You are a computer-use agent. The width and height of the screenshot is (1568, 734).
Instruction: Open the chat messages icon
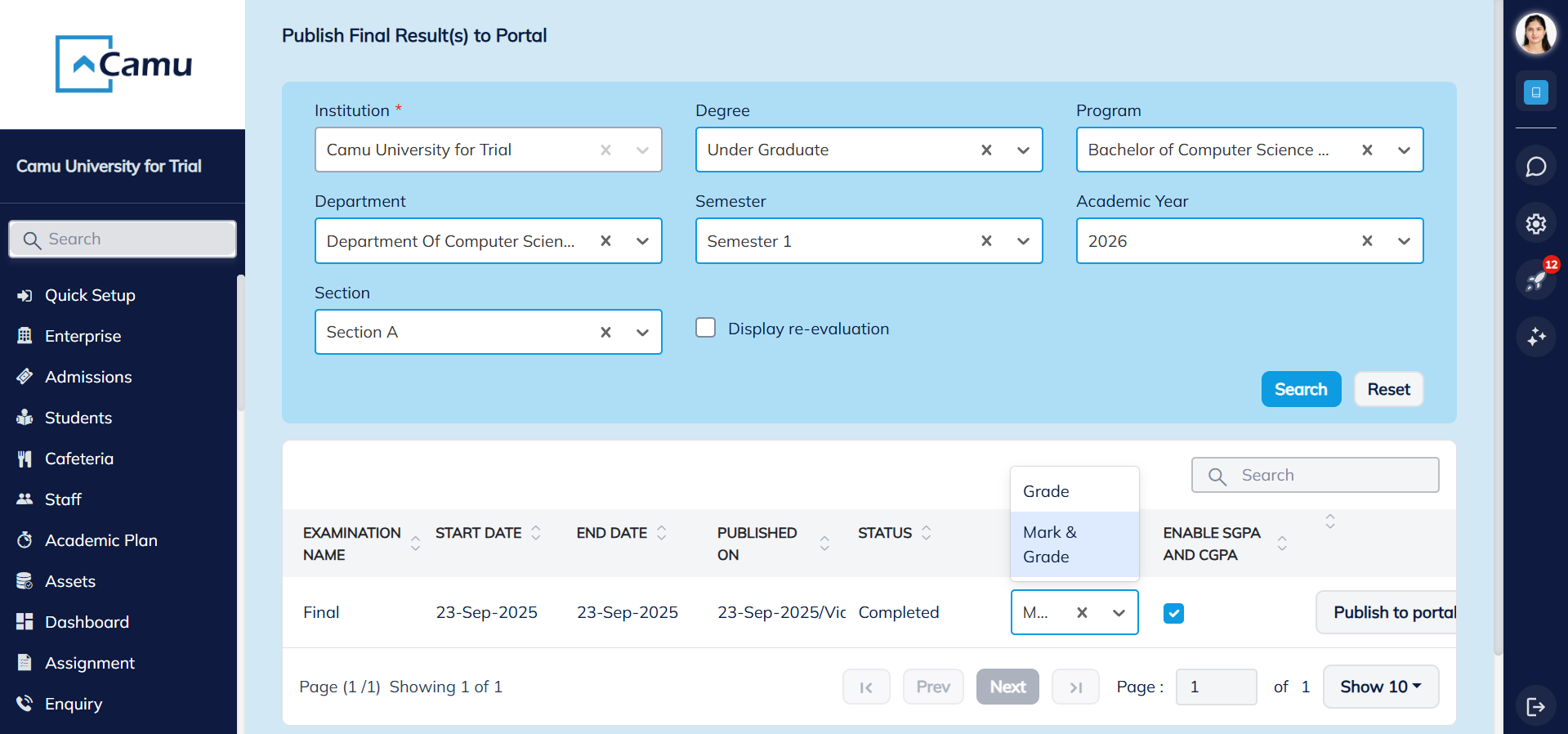tap(1535, 167)
